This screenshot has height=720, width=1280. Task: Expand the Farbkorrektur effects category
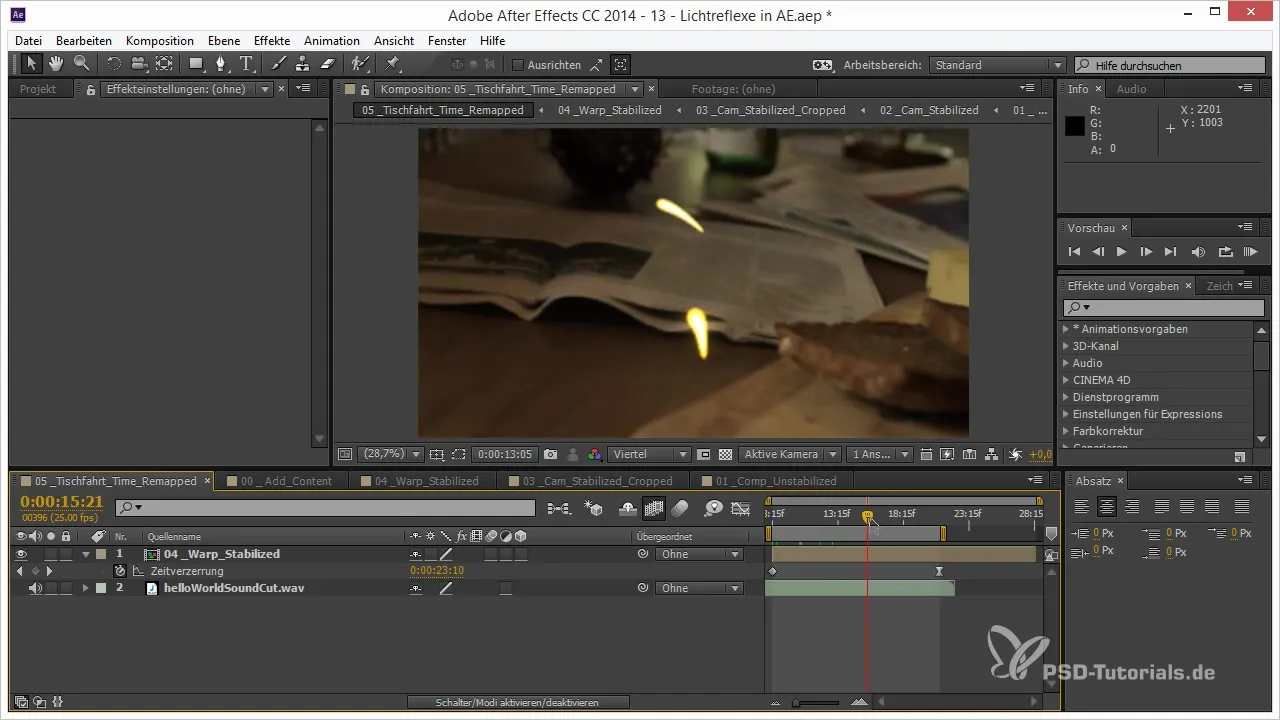coord(1066,431)
